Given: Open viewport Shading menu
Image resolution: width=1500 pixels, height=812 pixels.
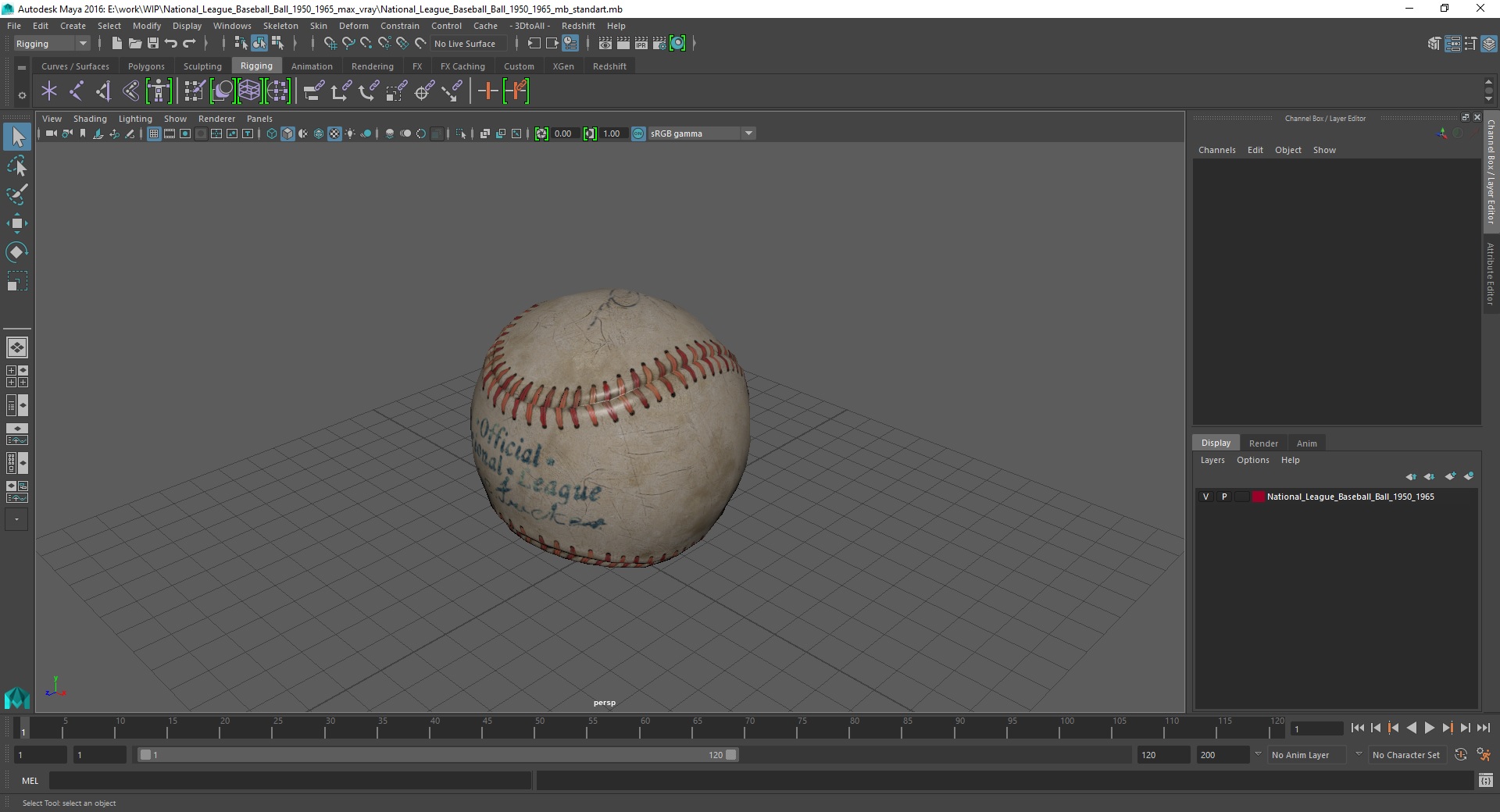Looking at the screenshot, I should point(90,119).
